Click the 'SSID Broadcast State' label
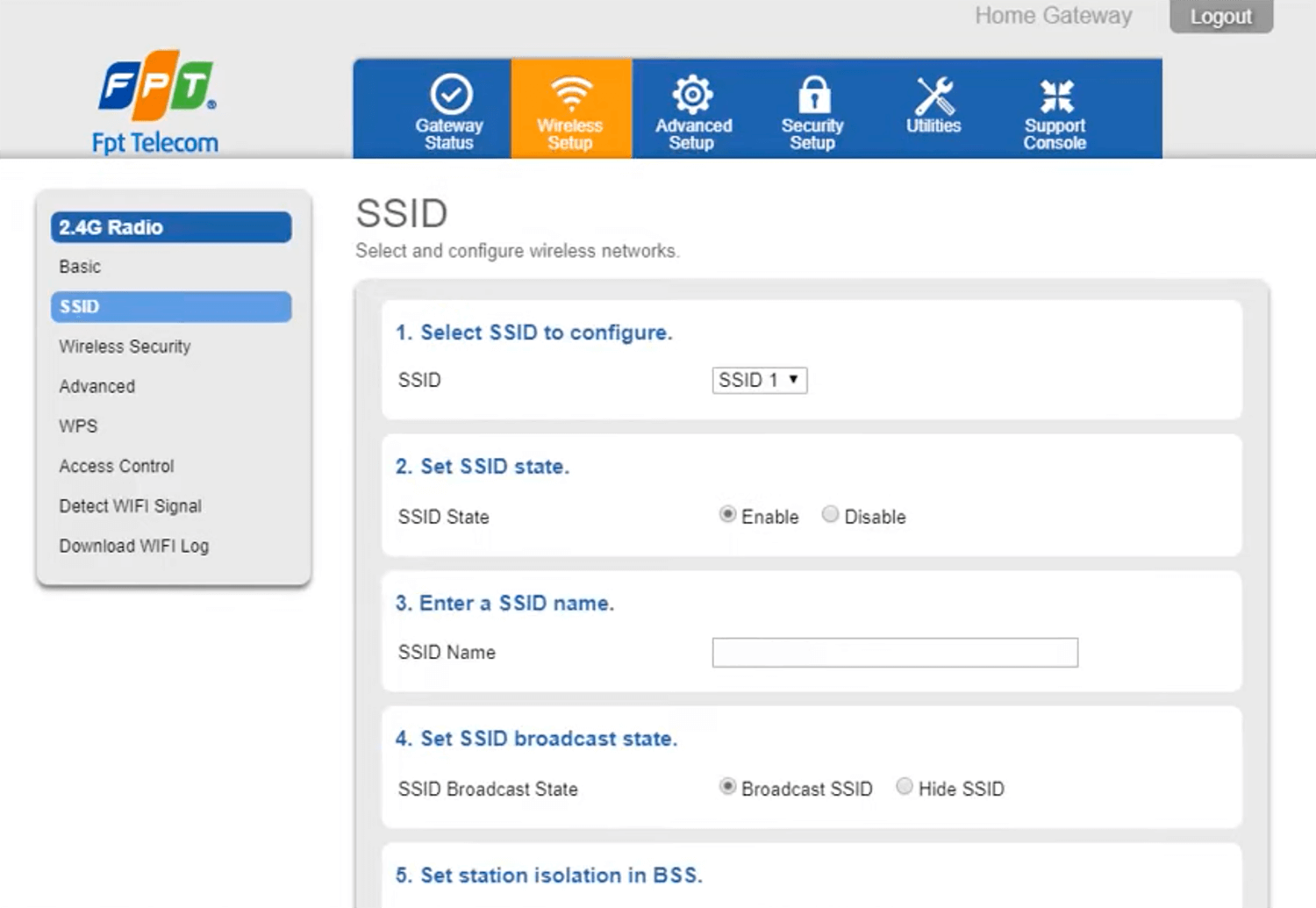The height and width of the screenshot is (908, 1316). pos(488,789)
